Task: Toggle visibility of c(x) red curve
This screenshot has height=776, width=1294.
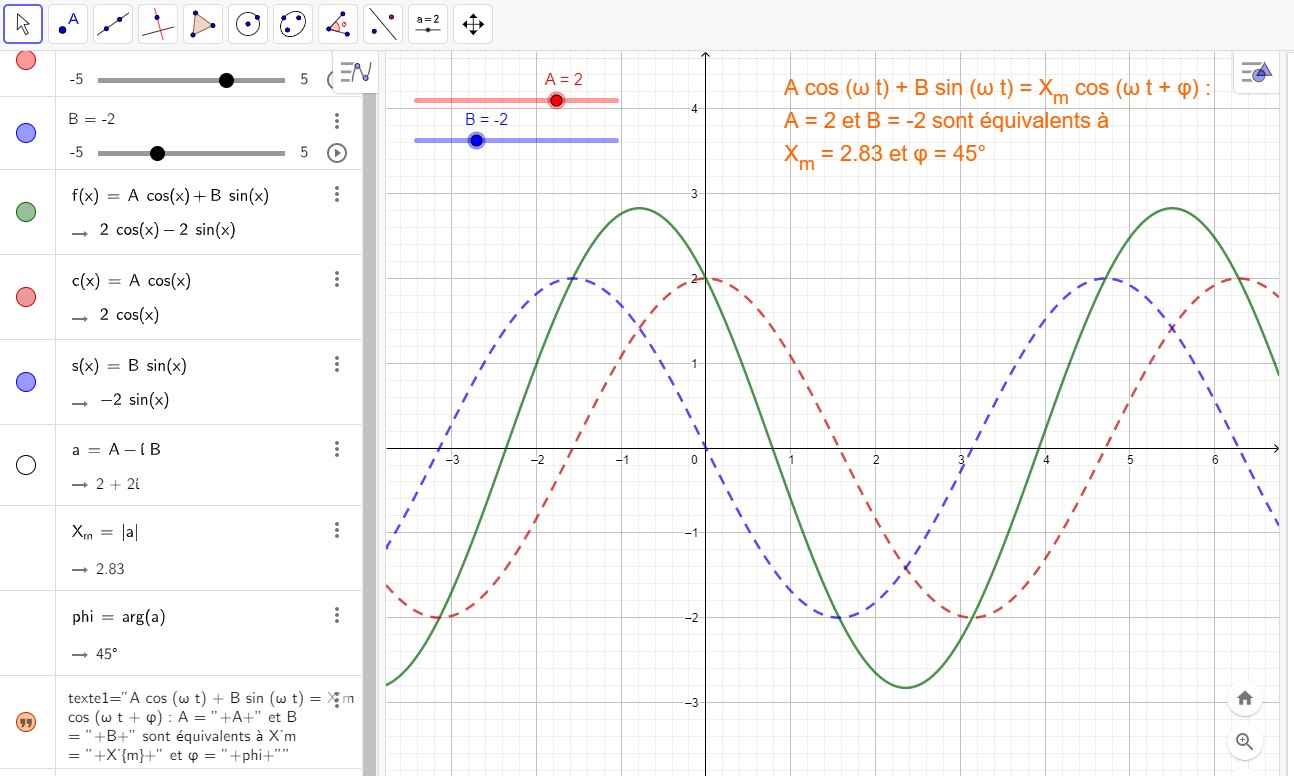Action: pos(27,297)
